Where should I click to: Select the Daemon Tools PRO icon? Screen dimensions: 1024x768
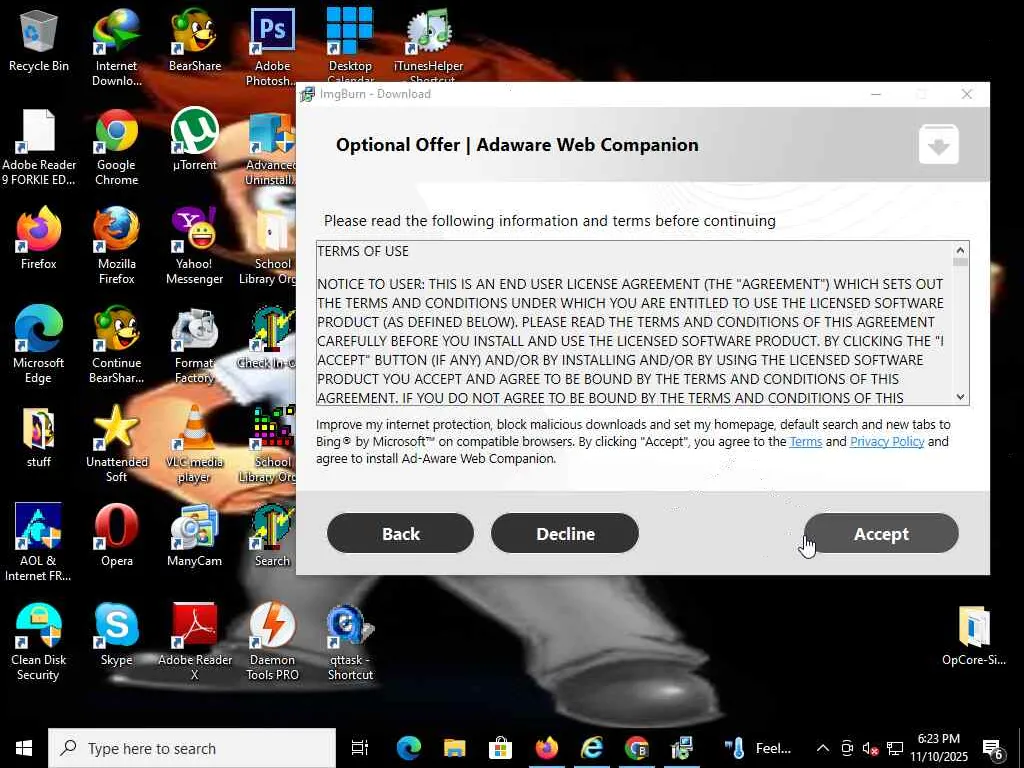click(x=272, y=641)
